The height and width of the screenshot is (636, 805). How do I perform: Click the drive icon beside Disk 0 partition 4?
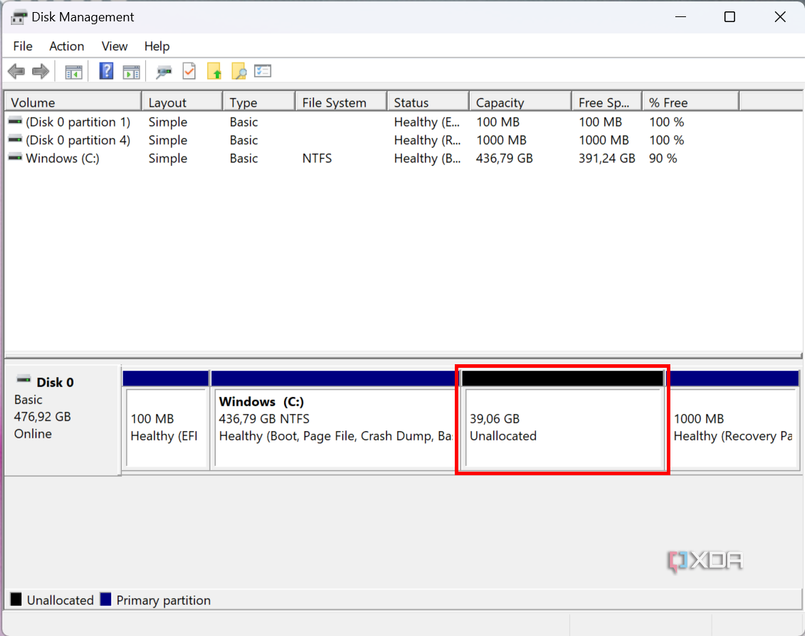[15, 140]
